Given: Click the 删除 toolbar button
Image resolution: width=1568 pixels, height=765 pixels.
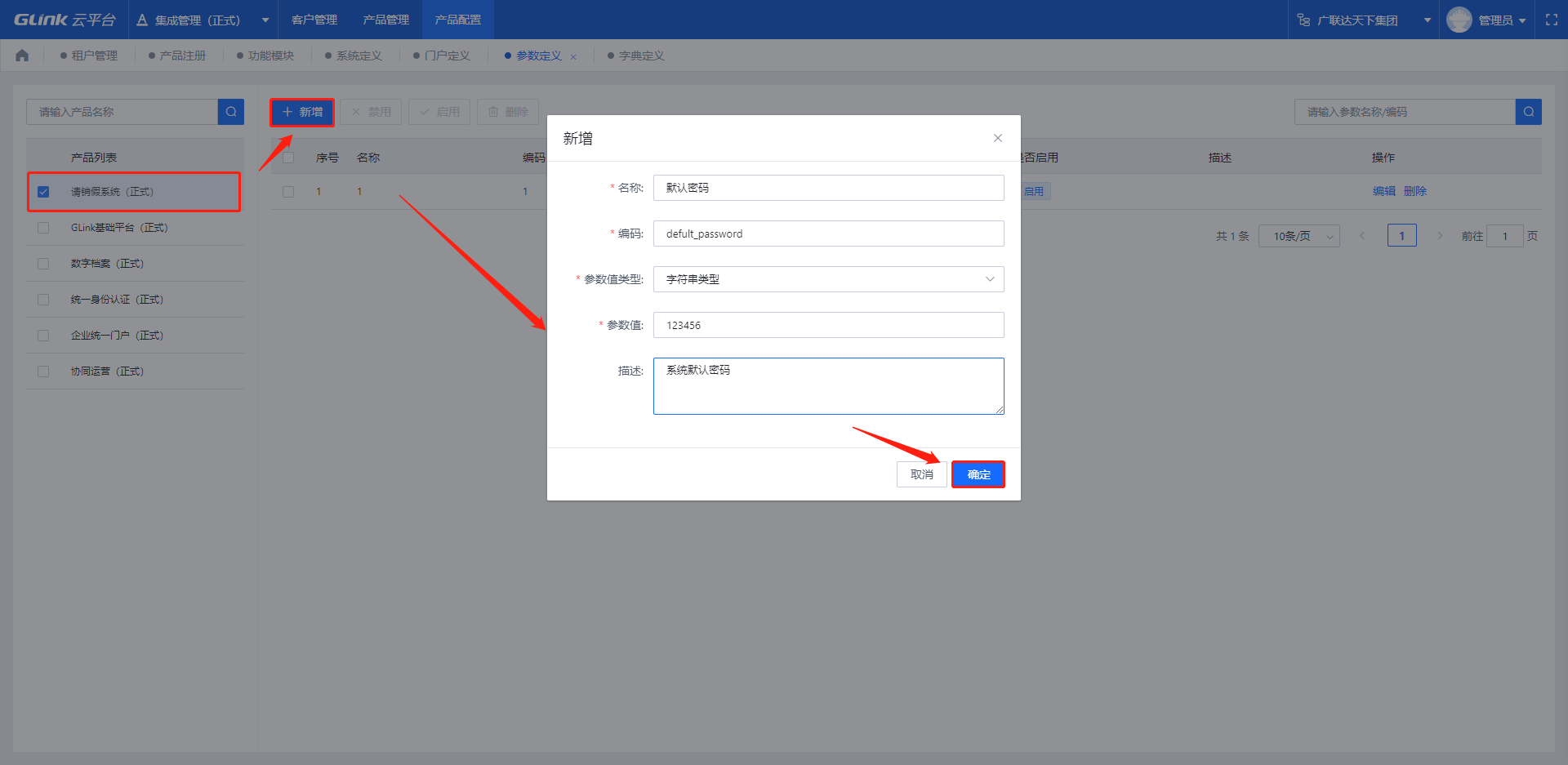Looking at the screenshot, I should (x=508, y=112).
